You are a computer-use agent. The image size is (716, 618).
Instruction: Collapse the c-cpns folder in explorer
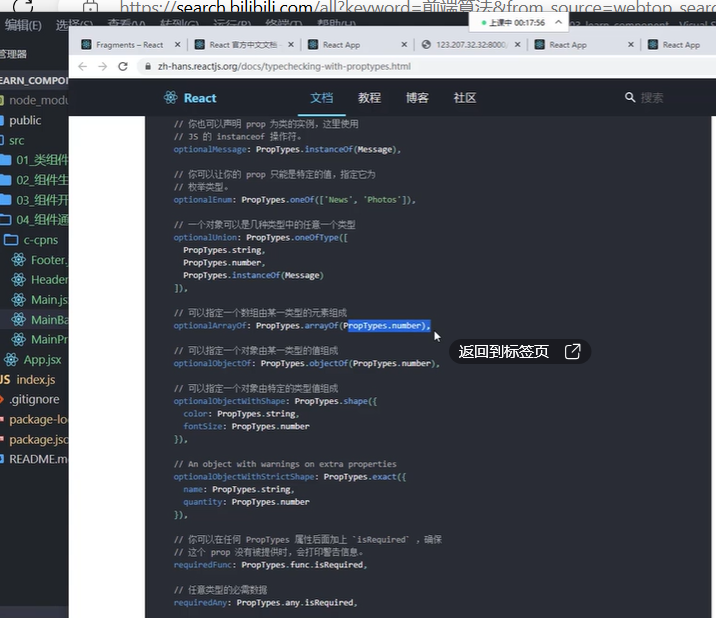tap(34, 240)
